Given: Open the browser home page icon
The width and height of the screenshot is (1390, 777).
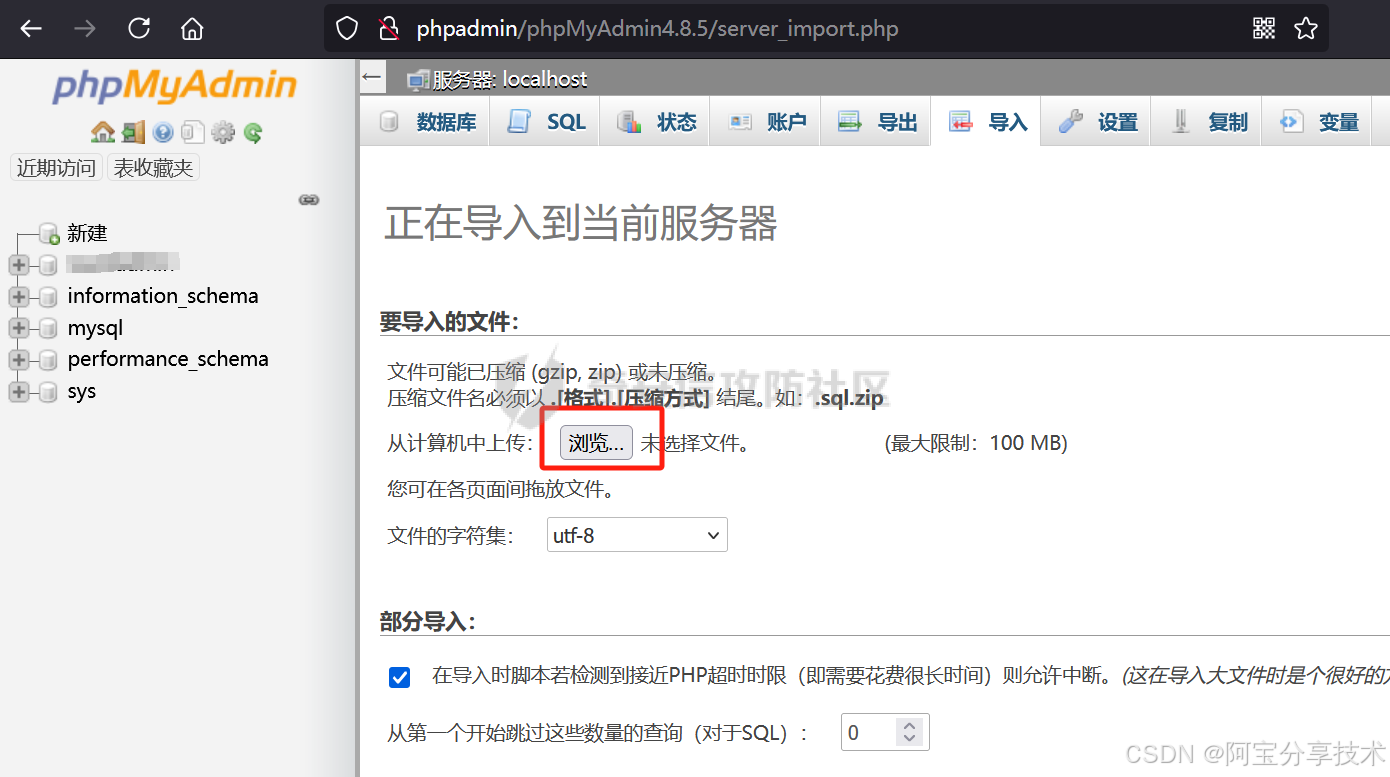Looking at the screenshot, I should (192, 29).
